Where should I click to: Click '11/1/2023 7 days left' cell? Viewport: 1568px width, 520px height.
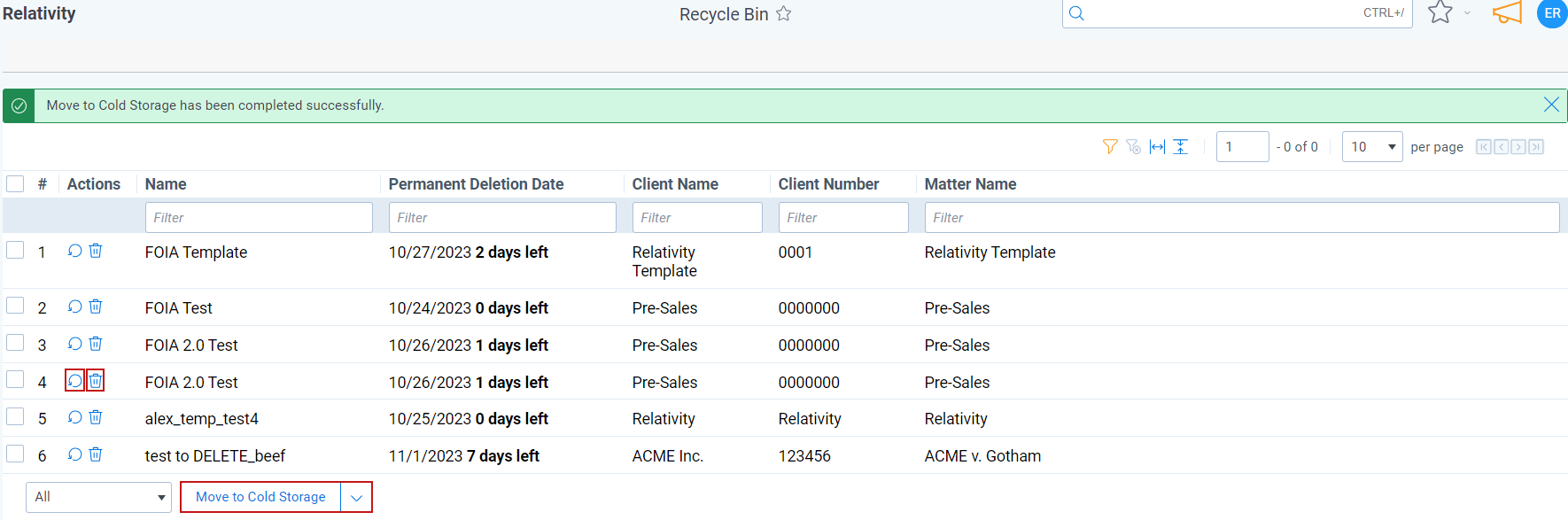[464, 456]
